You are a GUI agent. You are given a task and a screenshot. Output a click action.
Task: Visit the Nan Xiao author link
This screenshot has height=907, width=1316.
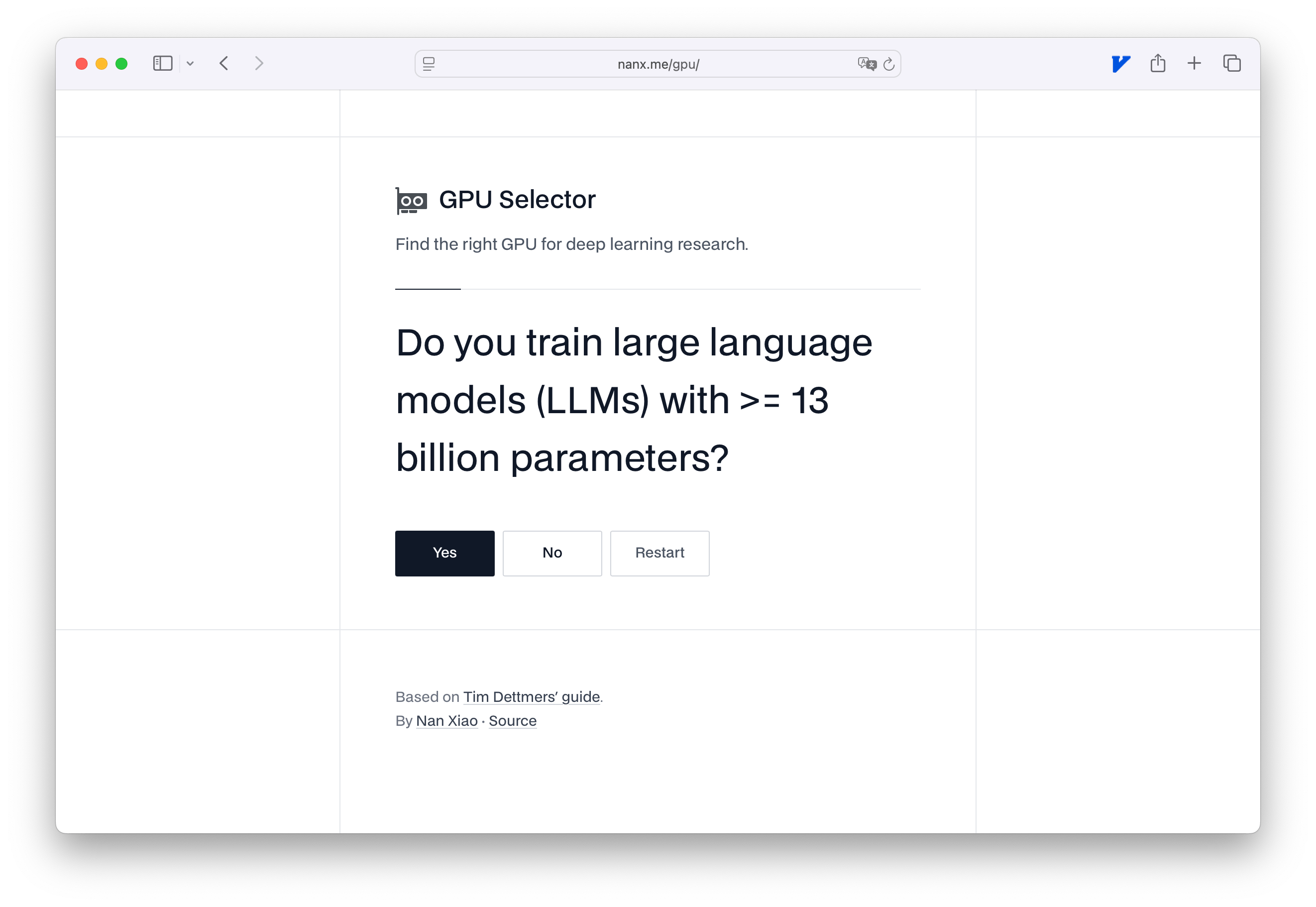446,721
